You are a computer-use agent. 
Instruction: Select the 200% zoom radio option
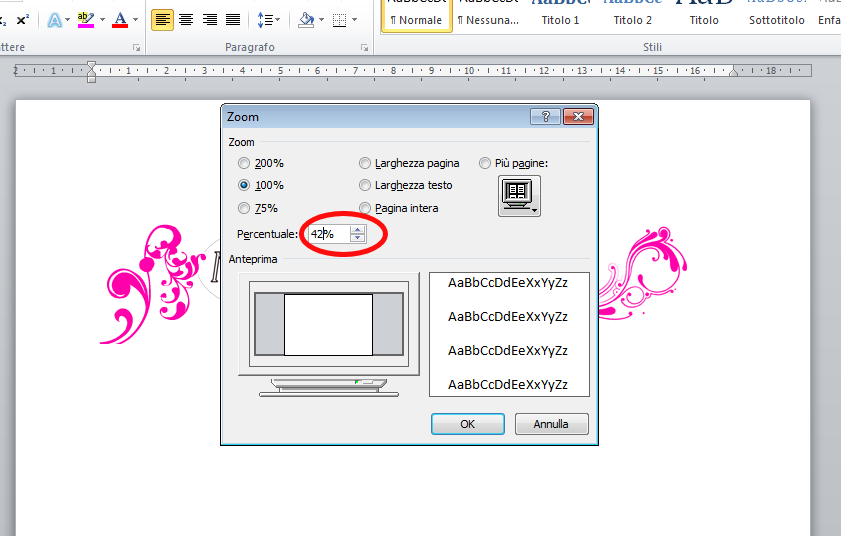point(244,163)
